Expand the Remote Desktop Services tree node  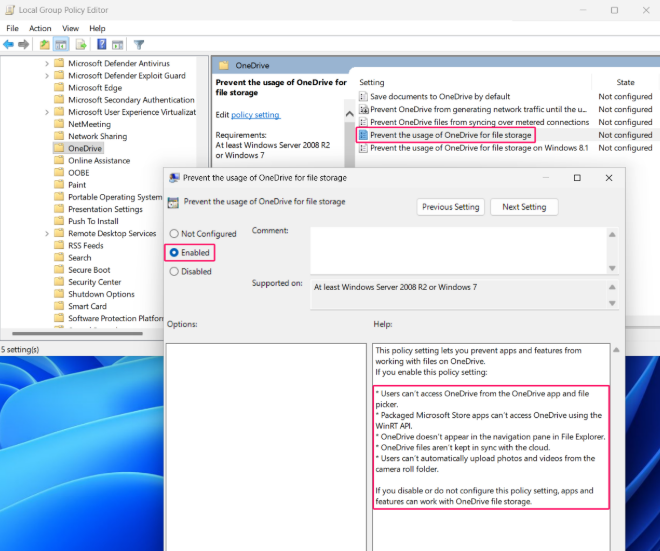pos(47,233)
